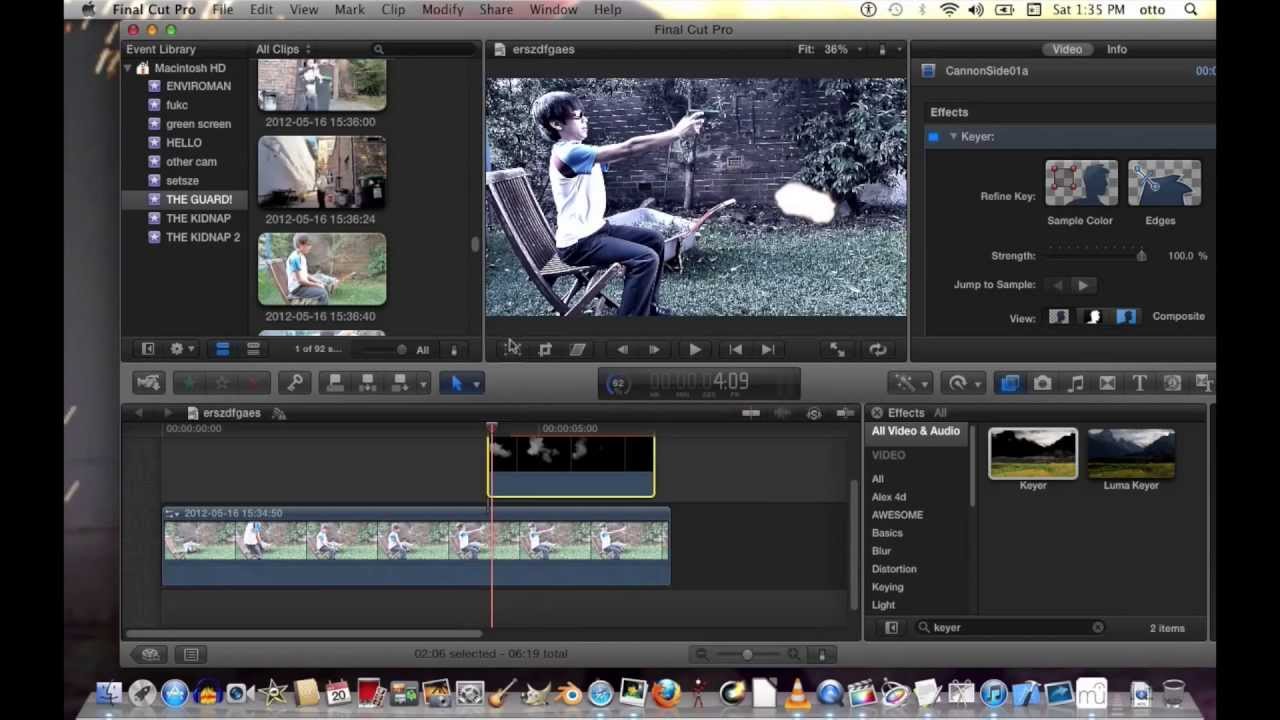Open the Generators browser

(1172, 383)
